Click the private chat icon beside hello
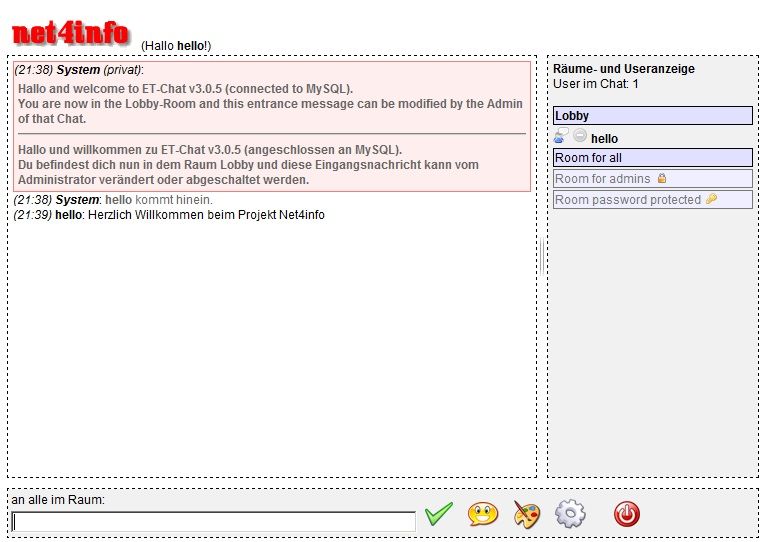The width and height of the screenshot is (766, 542). pyautogui.click(x=561, y=137)
